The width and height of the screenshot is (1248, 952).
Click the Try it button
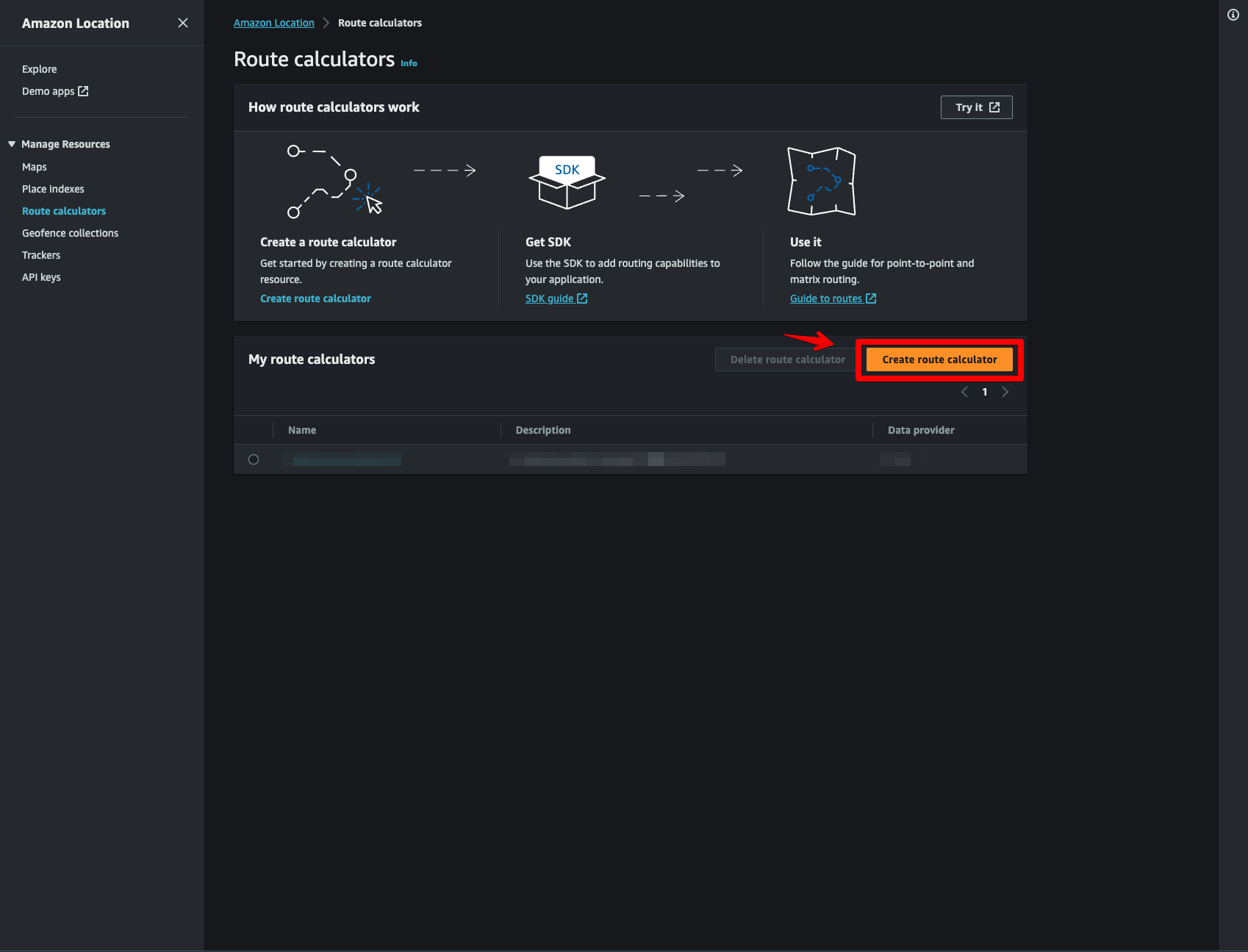976,107
